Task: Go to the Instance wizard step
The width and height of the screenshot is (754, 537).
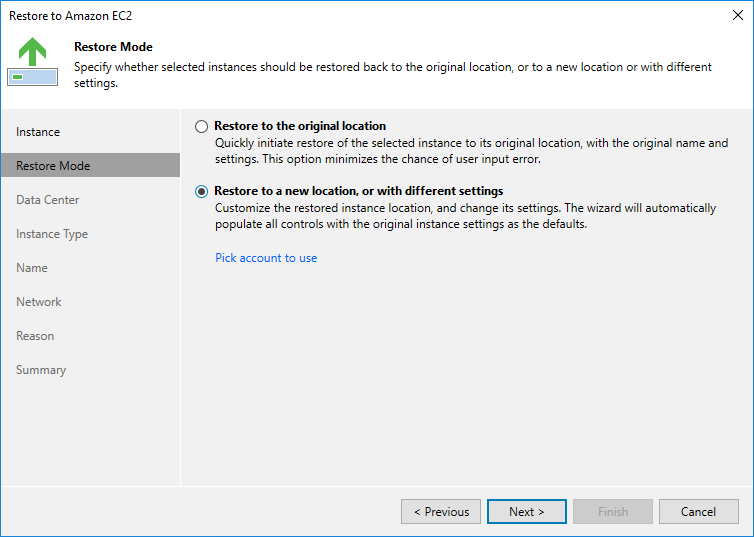Action: (38, 132)
